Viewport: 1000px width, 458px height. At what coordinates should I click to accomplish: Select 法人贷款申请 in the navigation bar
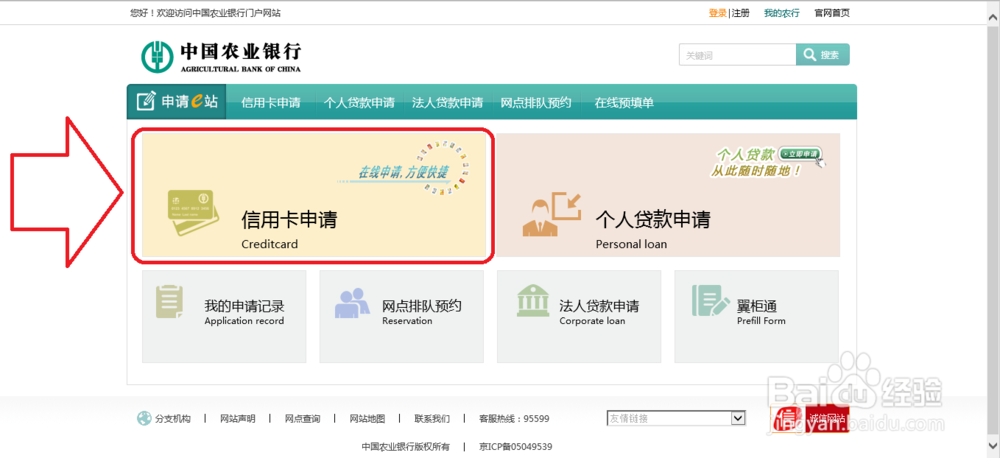point(447,103)
